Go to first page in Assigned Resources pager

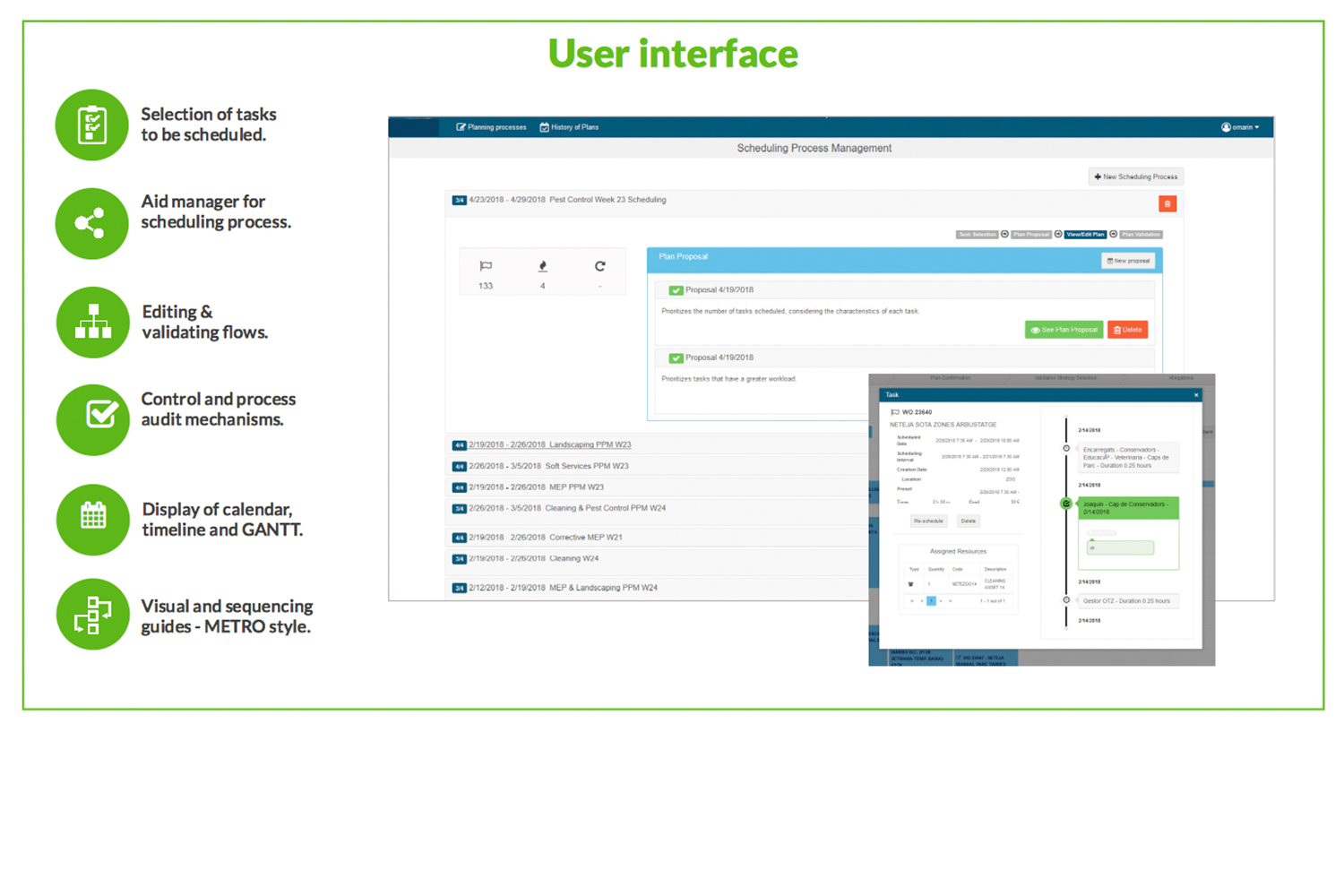[912, 601]
